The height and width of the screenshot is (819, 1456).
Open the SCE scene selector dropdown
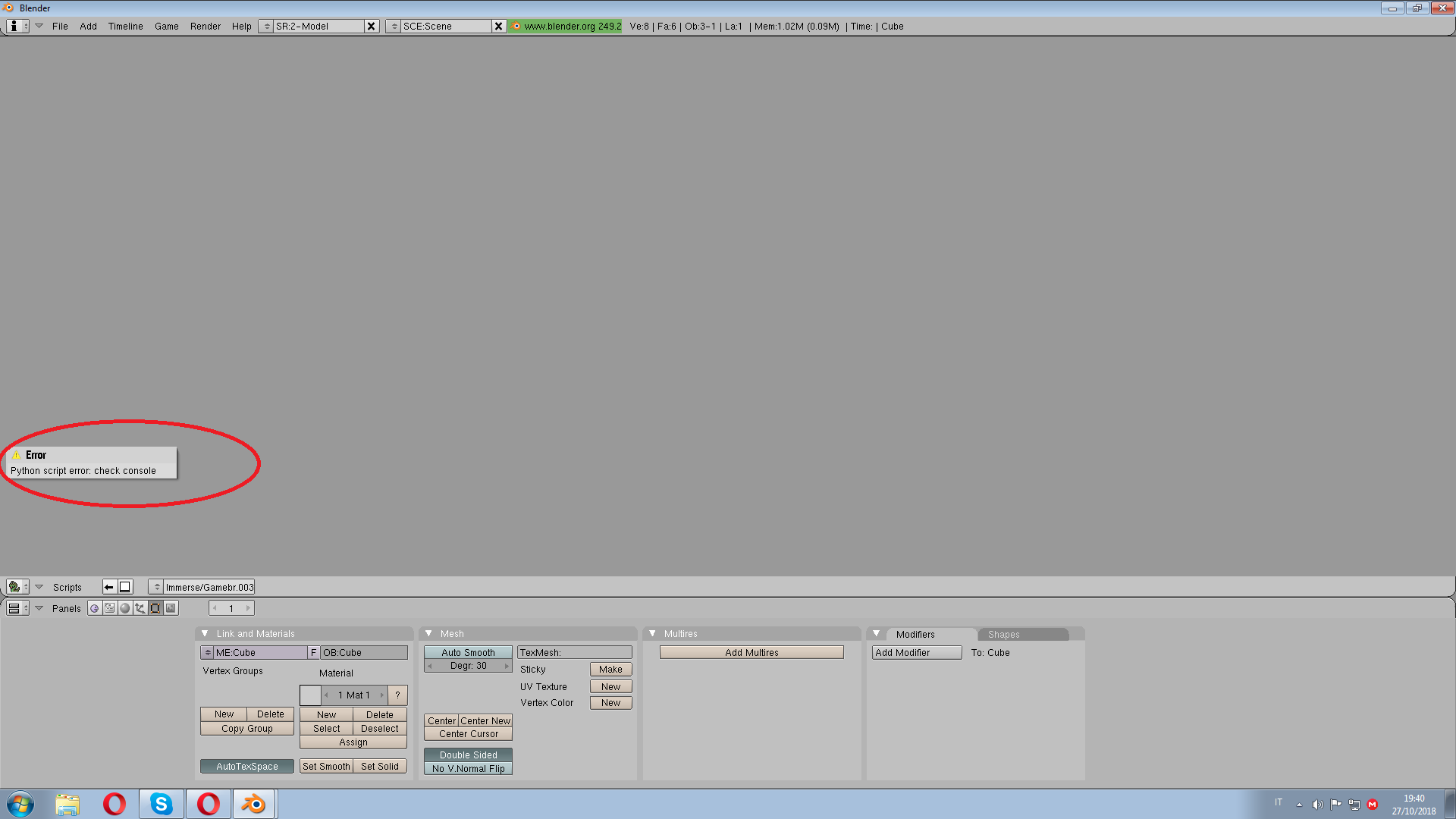coord(394,26)
